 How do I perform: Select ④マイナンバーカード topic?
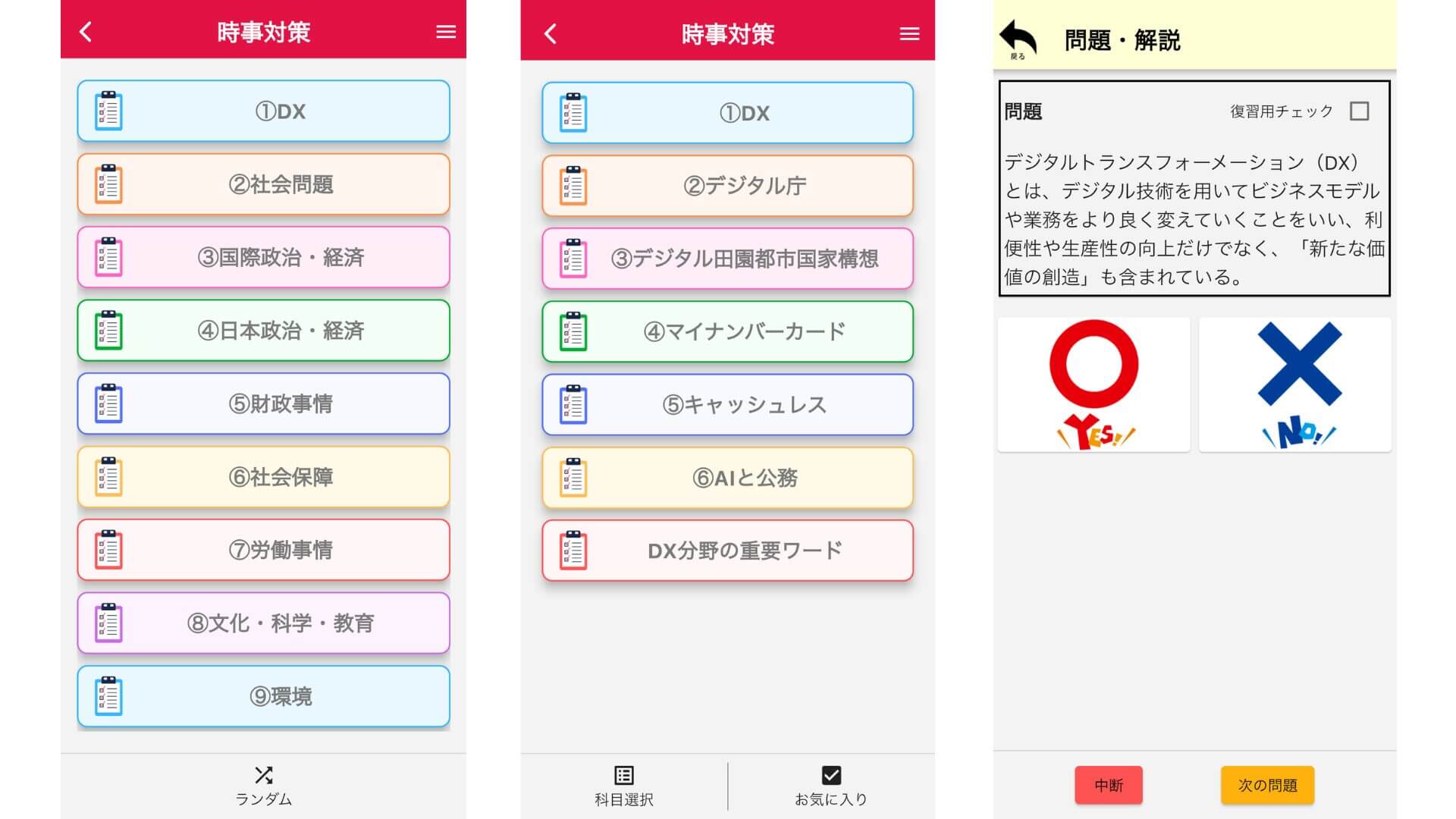click(x=727, y=331)
